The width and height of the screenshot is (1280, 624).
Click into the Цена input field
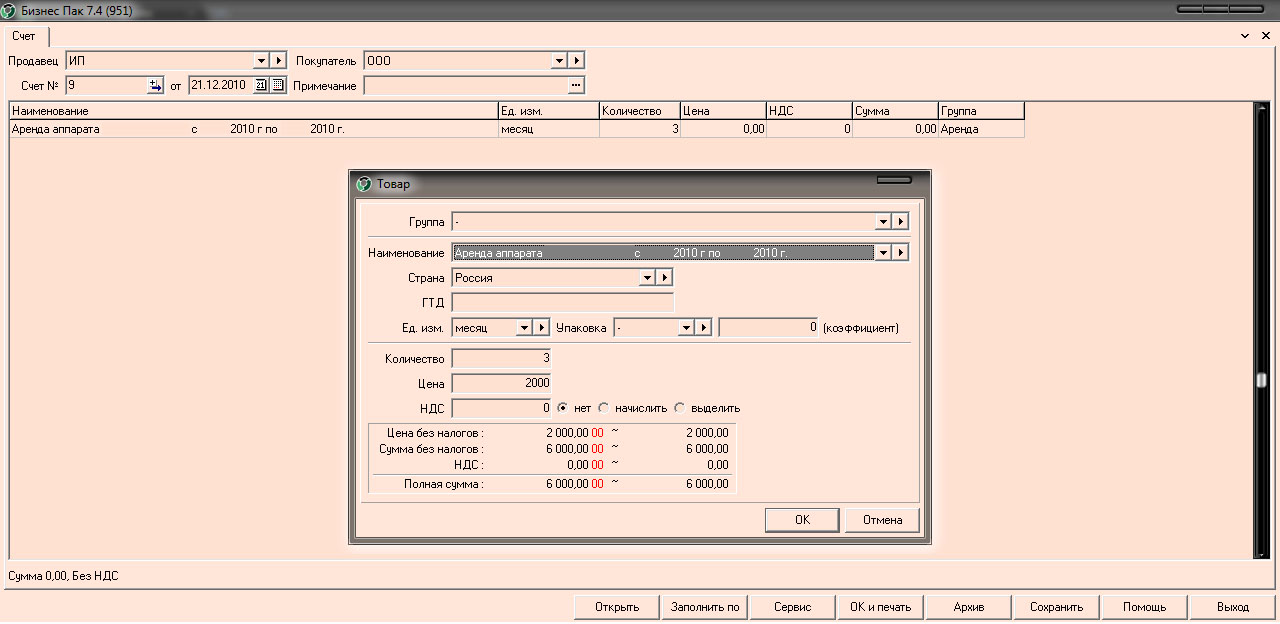point(501,383)
